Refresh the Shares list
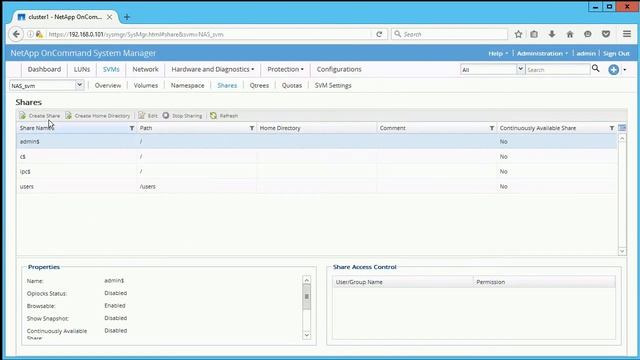 point(224,116)
